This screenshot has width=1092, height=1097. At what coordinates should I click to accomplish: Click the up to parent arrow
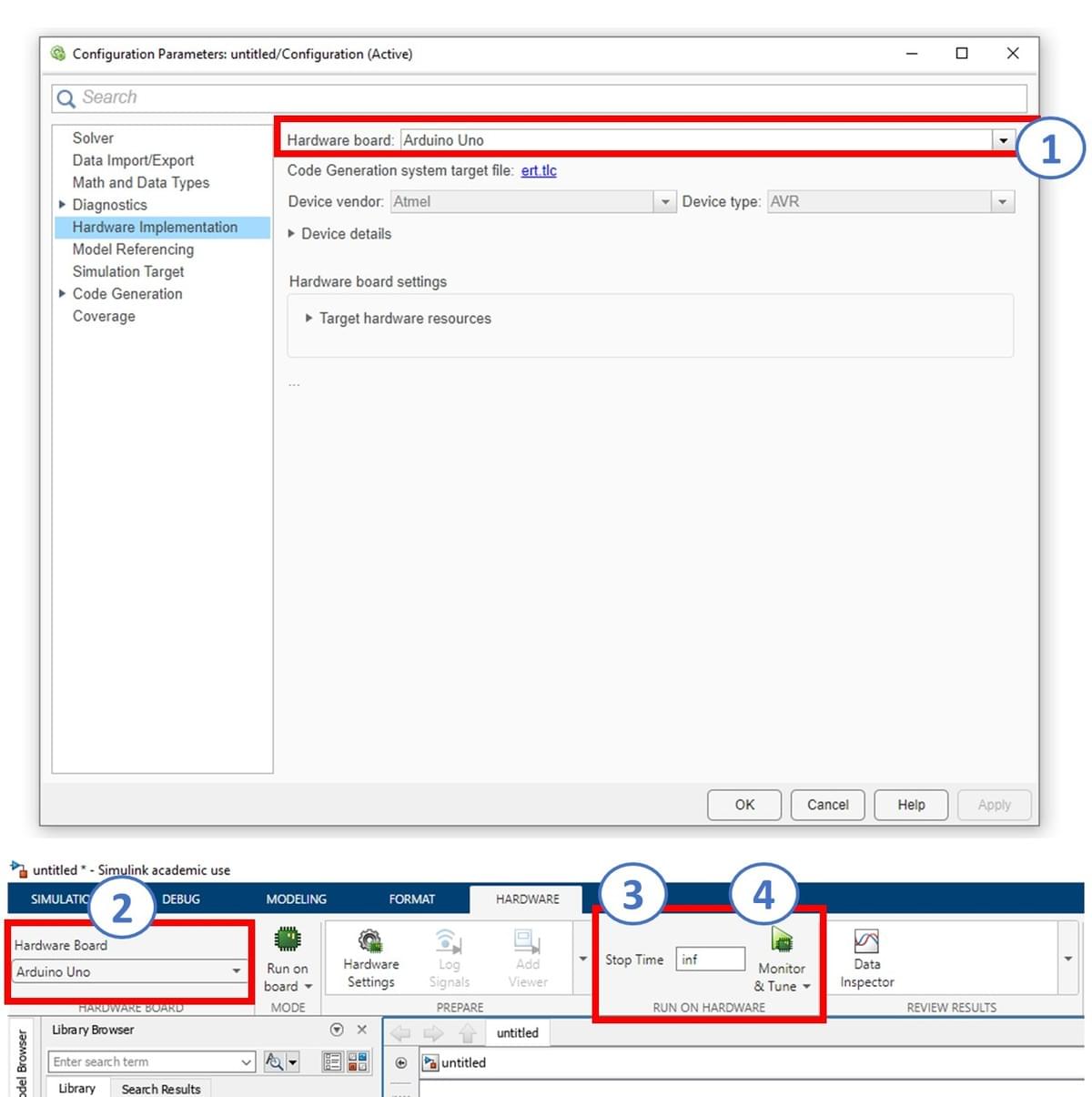467,1033
